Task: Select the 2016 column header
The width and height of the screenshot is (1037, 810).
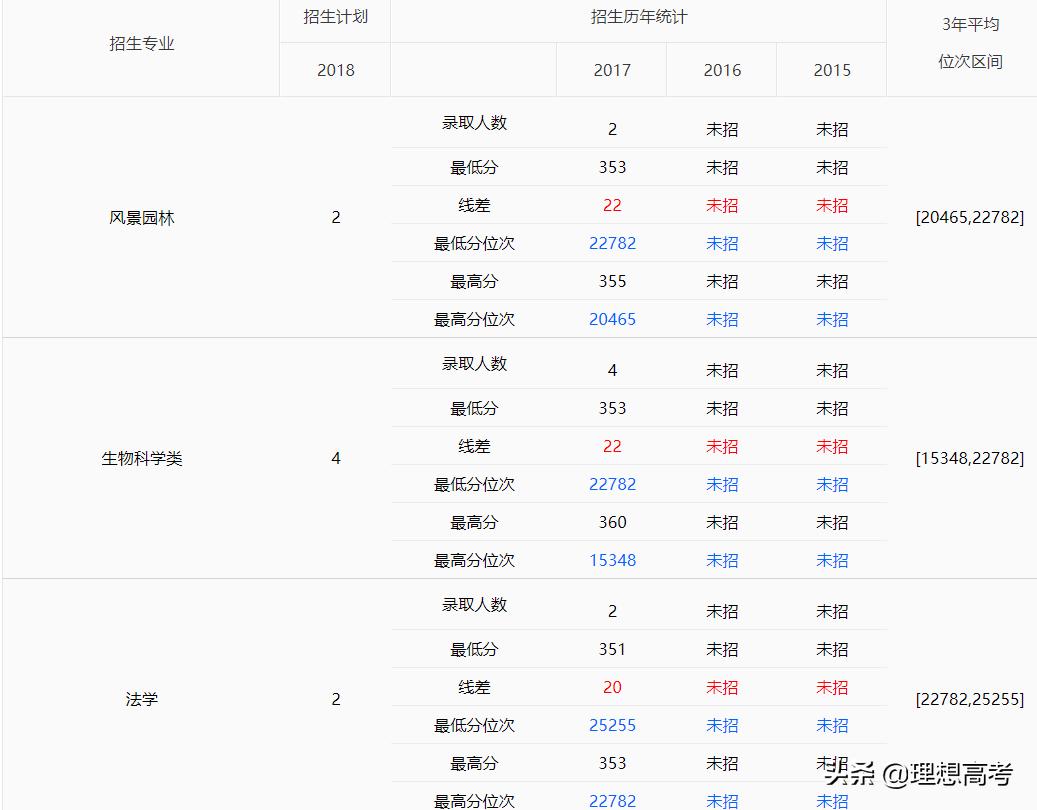Action: [721, 70]
